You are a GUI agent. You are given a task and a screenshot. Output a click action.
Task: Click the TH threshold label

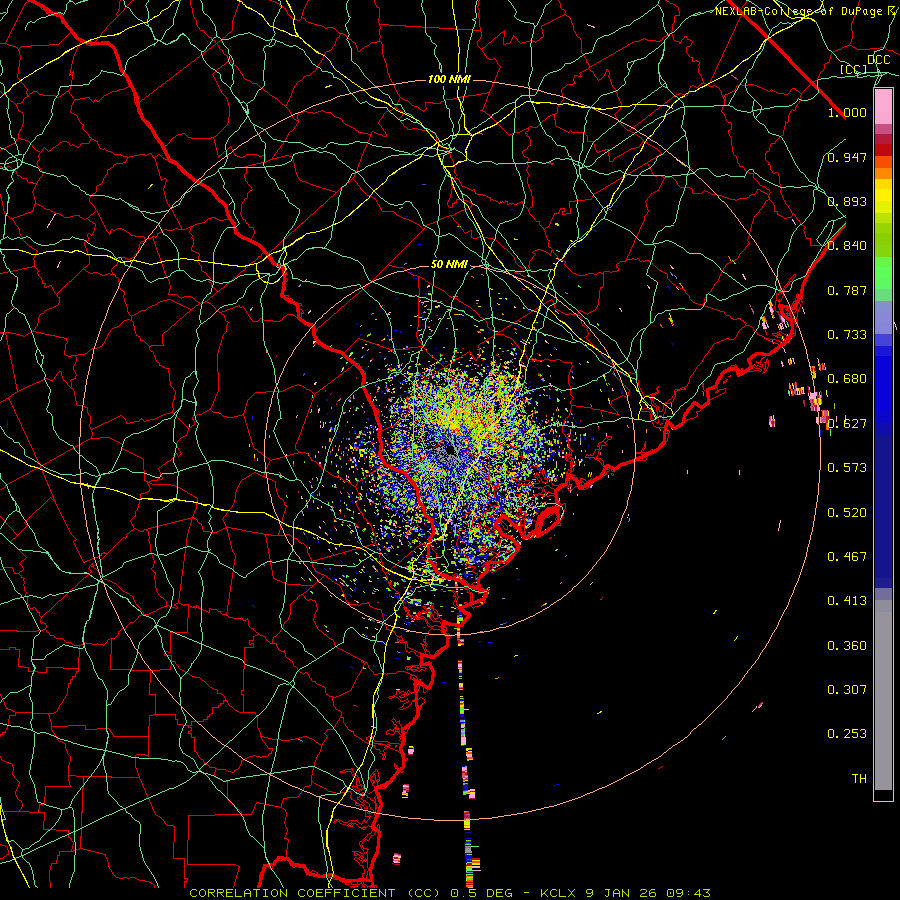[859, 779]
